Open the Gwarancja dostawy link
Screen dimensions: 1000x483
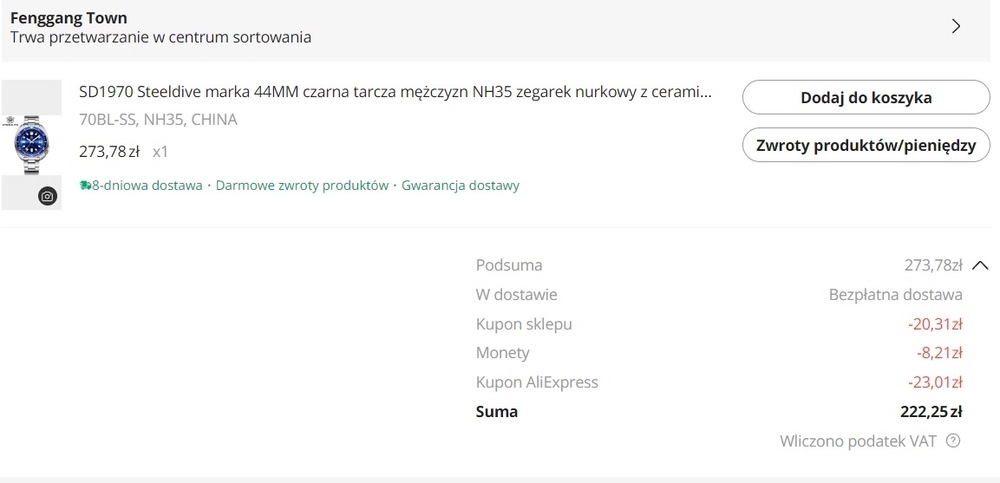click(460, 185)
